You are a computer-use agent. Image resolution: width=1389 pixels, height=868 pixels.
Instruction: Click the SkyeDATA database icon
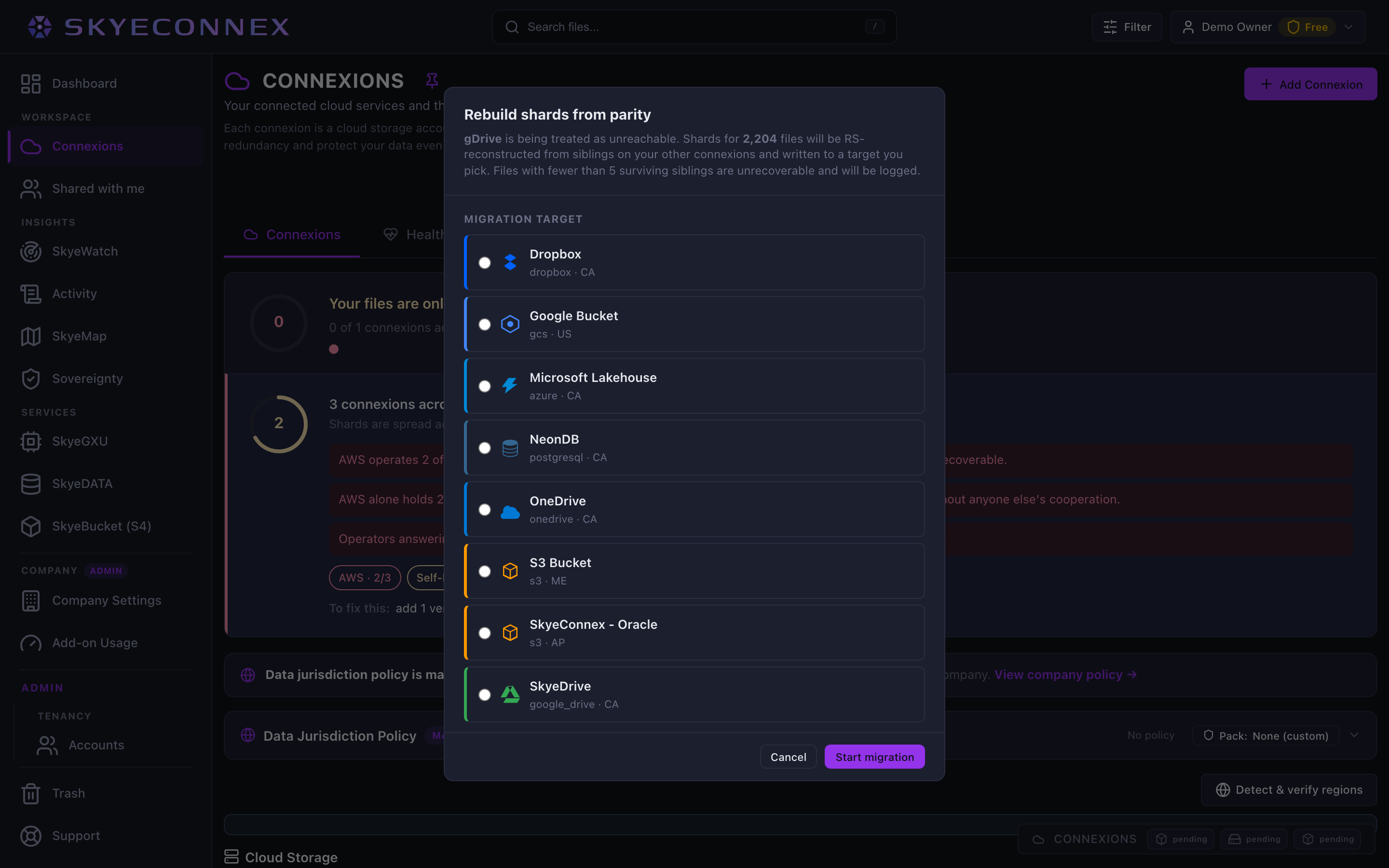(x=31, y=484)
